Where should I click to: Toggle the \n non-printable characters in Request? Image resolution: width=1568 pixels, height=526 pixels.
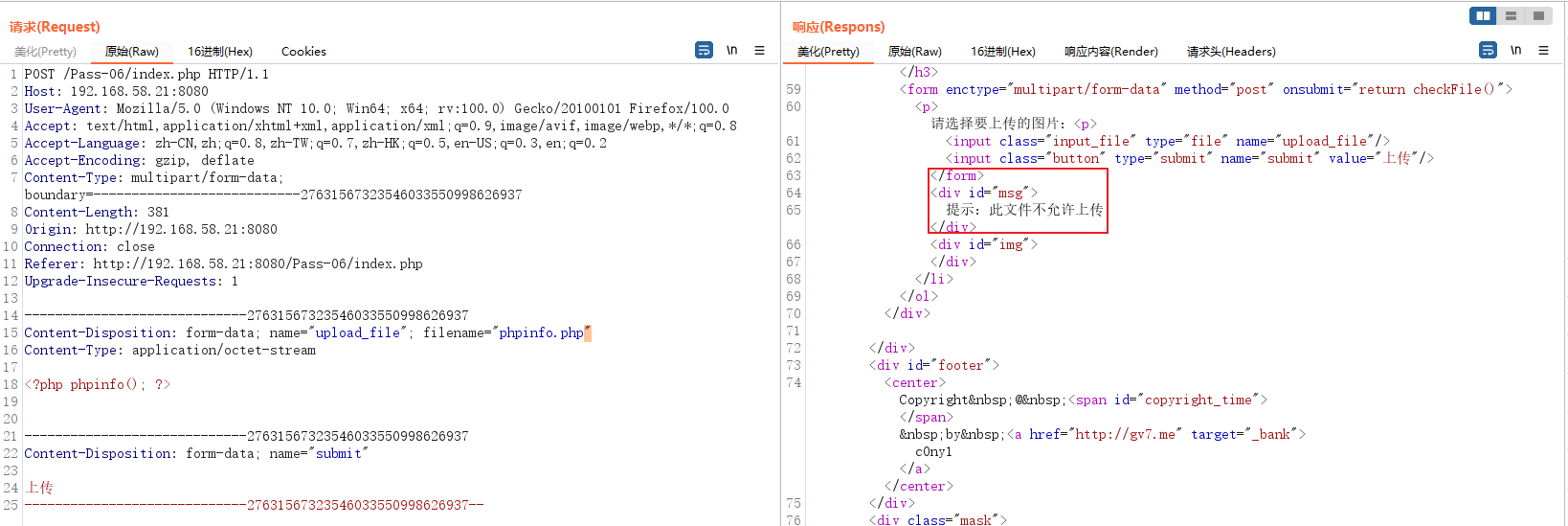pos(731,50)
